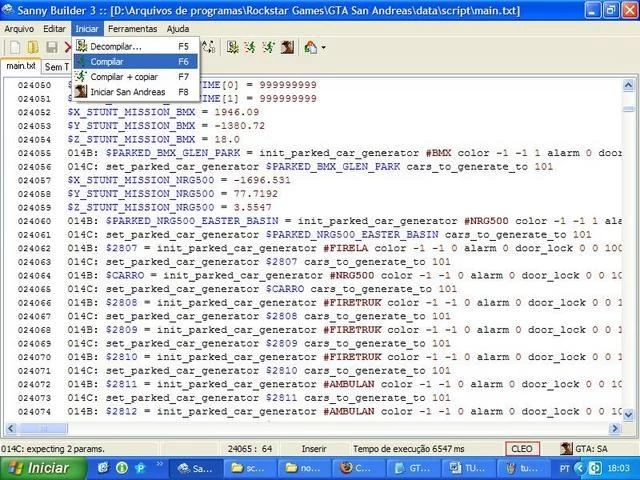Toggle the CLEO mode indicator
Image resolution: width=640 pixels, height=480 pixels.
[522, 449]
